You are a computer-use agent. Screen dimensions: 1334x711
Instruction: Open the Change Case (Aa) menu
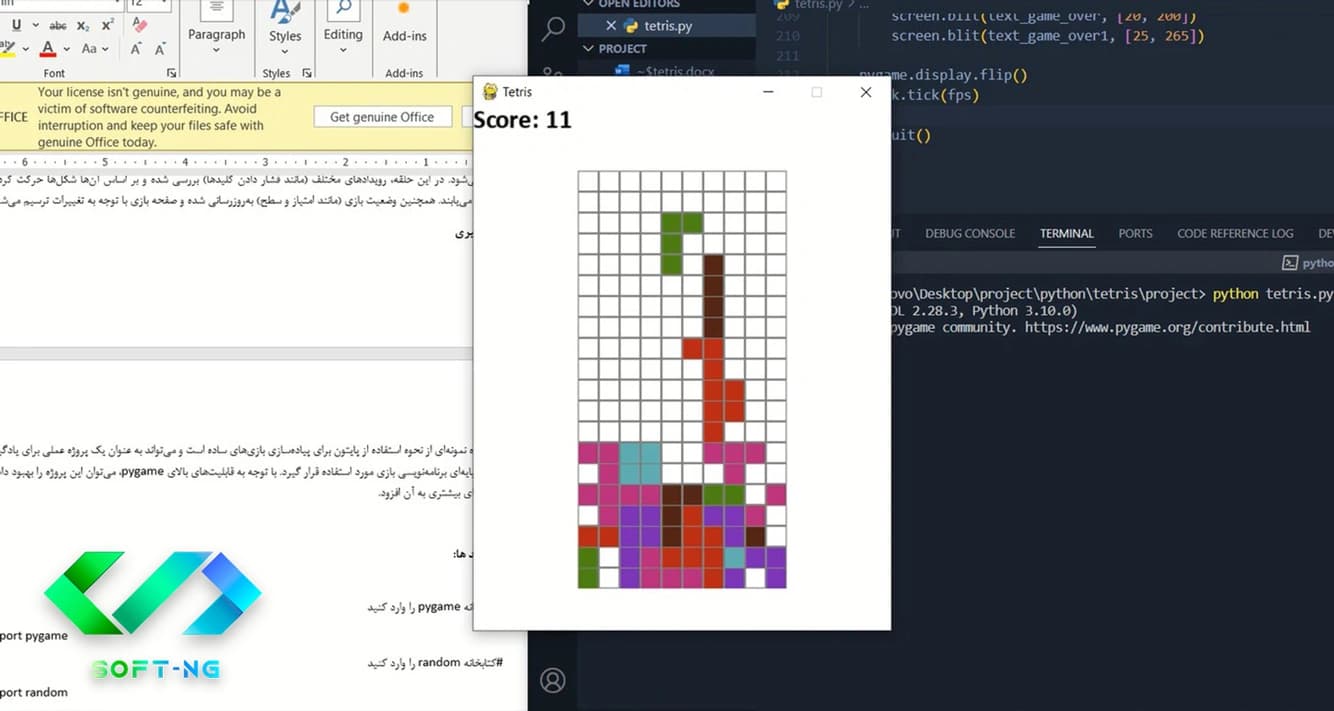click(x=95, y=48)
